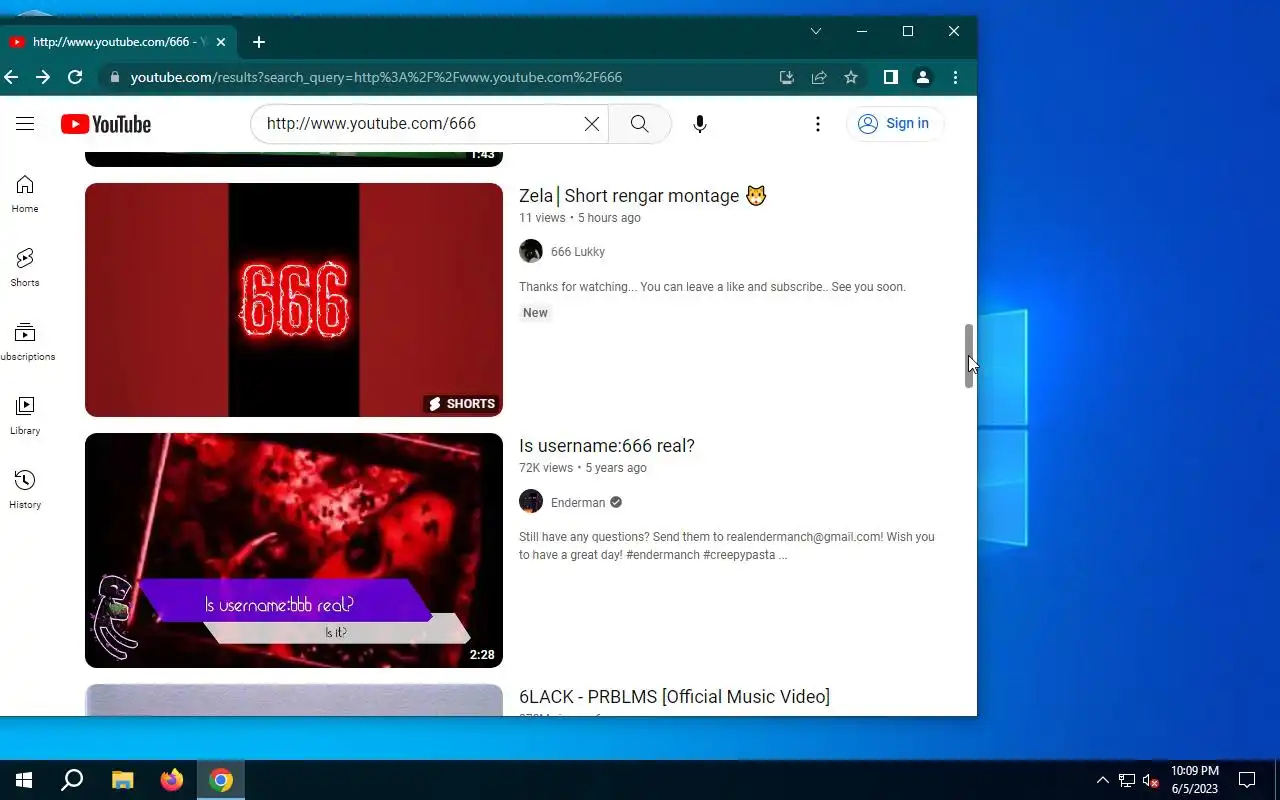Open File Explorer from the taskbar
The image size is (1280, 800).
[122, 780]
